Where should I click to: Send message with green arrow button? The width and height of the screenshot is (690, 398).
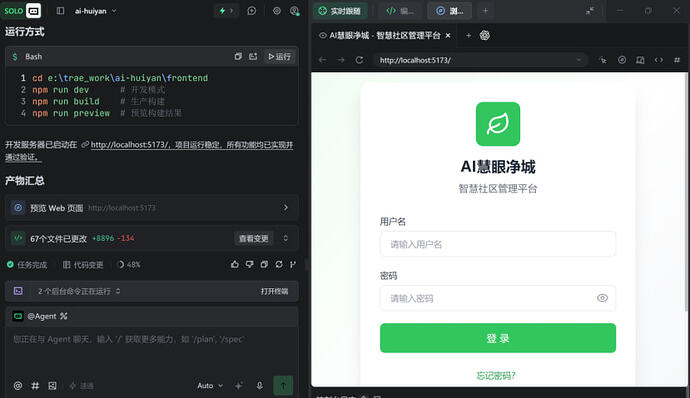pyautogui.click(x=283, y=386)
